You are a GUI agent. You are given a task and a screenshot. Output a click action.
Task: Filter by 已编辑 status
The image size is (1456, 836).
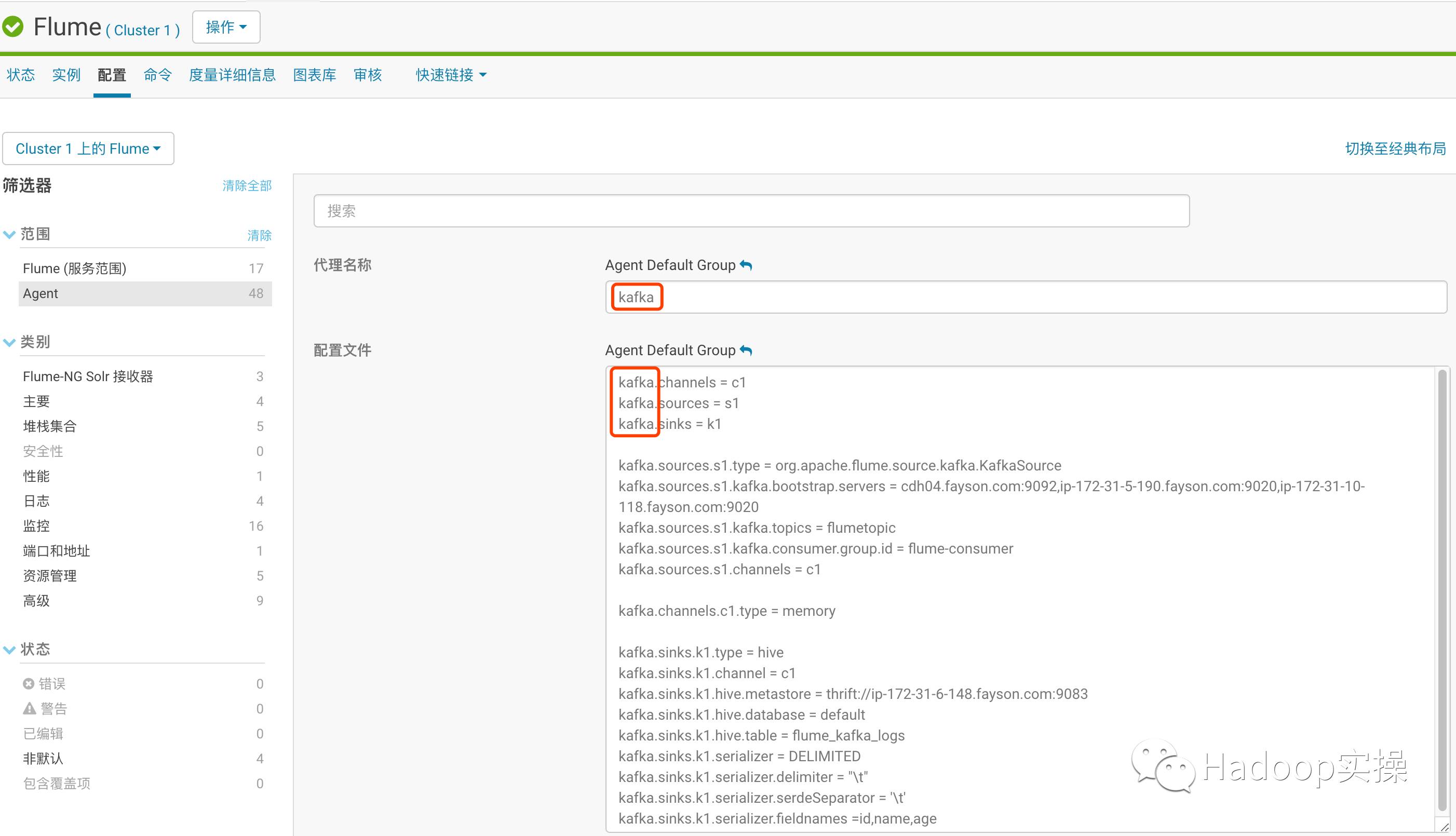coord(145,733)
